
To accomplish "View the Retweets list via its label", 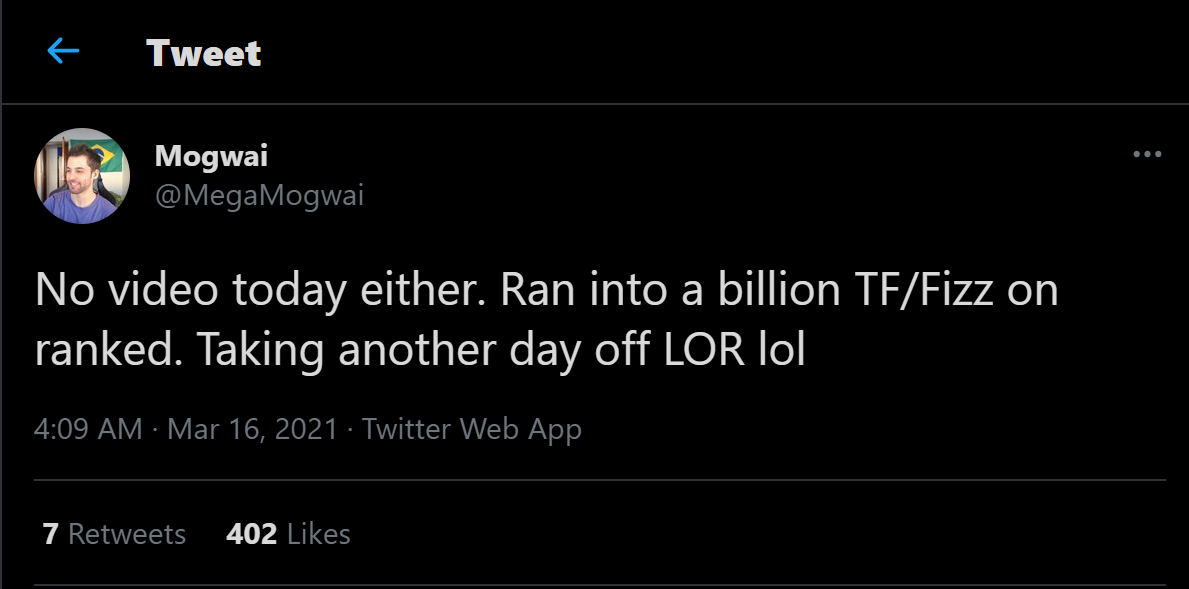I will pos(127,534).
